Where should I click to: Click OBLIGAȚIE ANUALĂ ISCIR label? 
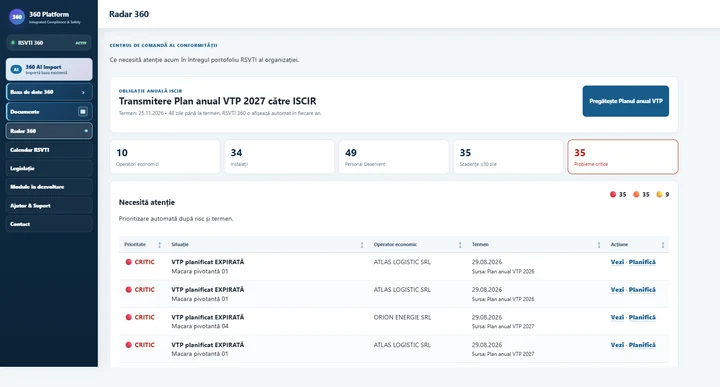pyautogui.click(x=150, y=91)
